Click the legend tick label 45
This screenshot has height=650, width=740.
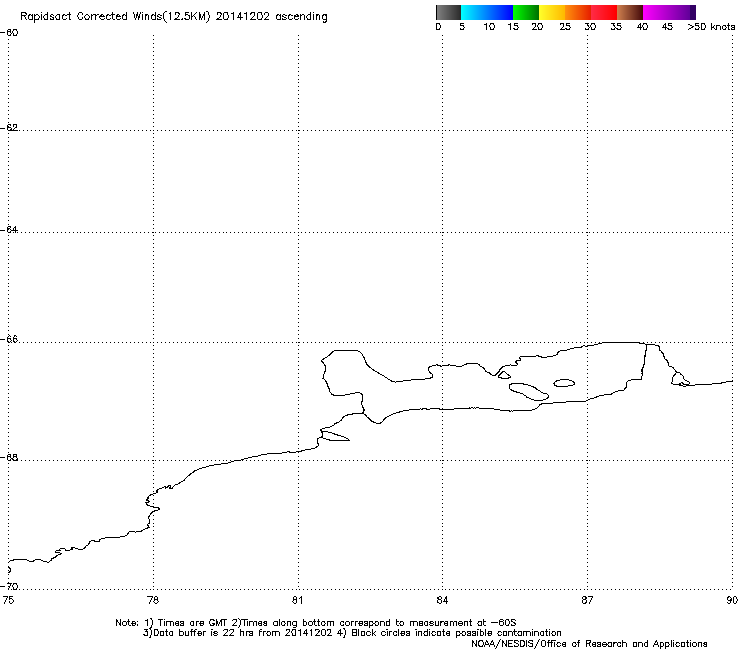[667, 27]
